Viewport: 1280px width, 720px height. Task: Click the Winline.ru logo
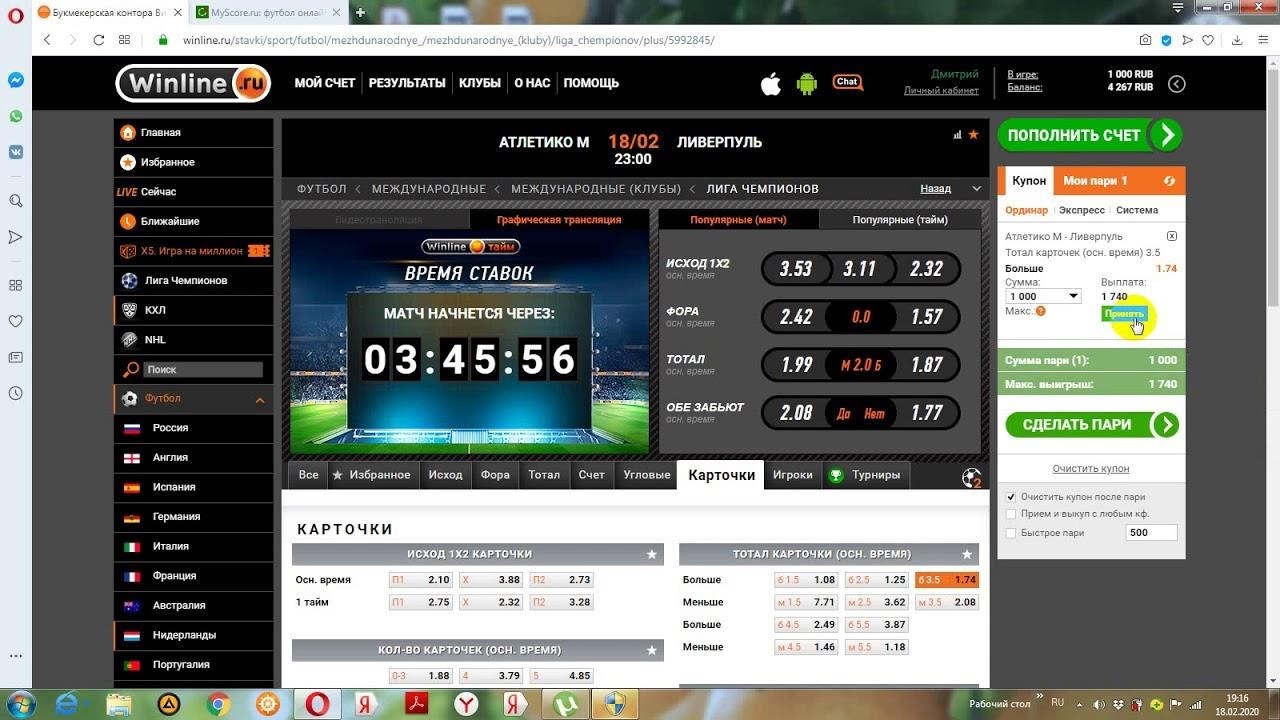pyautogui.click(x=193, y=84)
